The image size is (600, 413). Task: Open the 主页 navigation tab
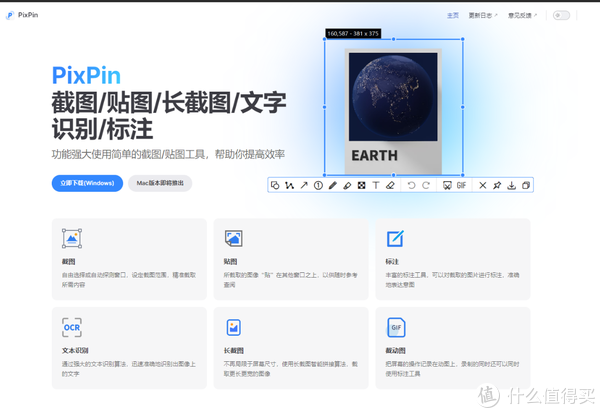[452, 15]
